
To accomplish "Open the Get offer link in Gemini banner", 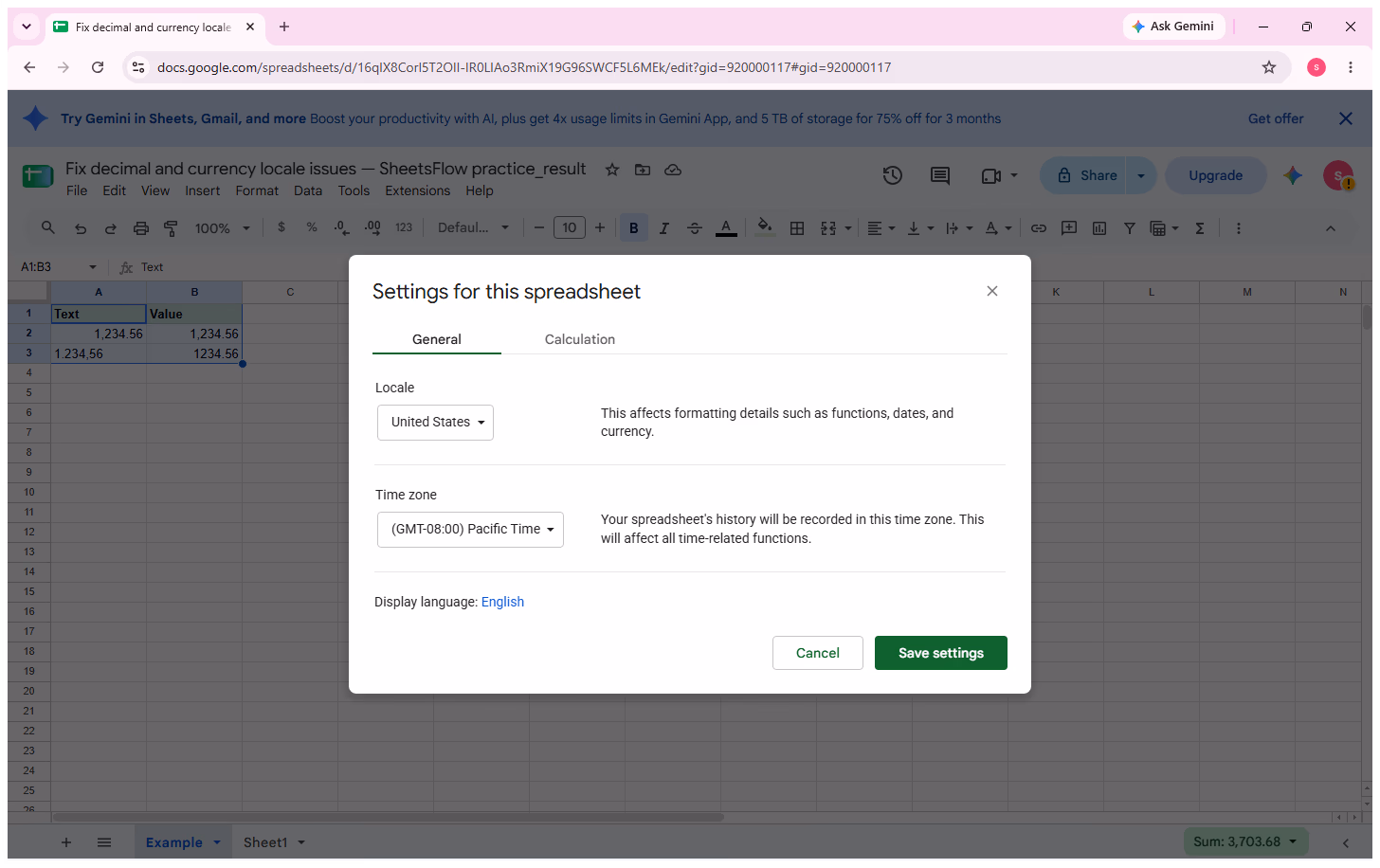I will tap(1276, 118).
